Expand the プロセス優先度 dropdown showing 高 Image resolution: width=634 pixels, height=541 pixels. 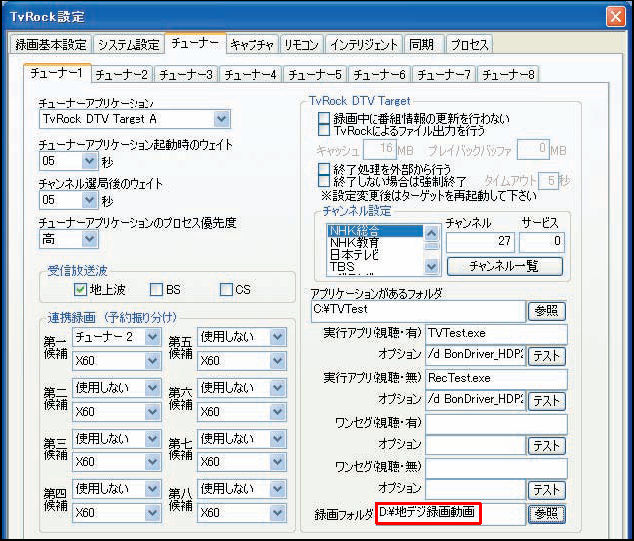[89, 239]
